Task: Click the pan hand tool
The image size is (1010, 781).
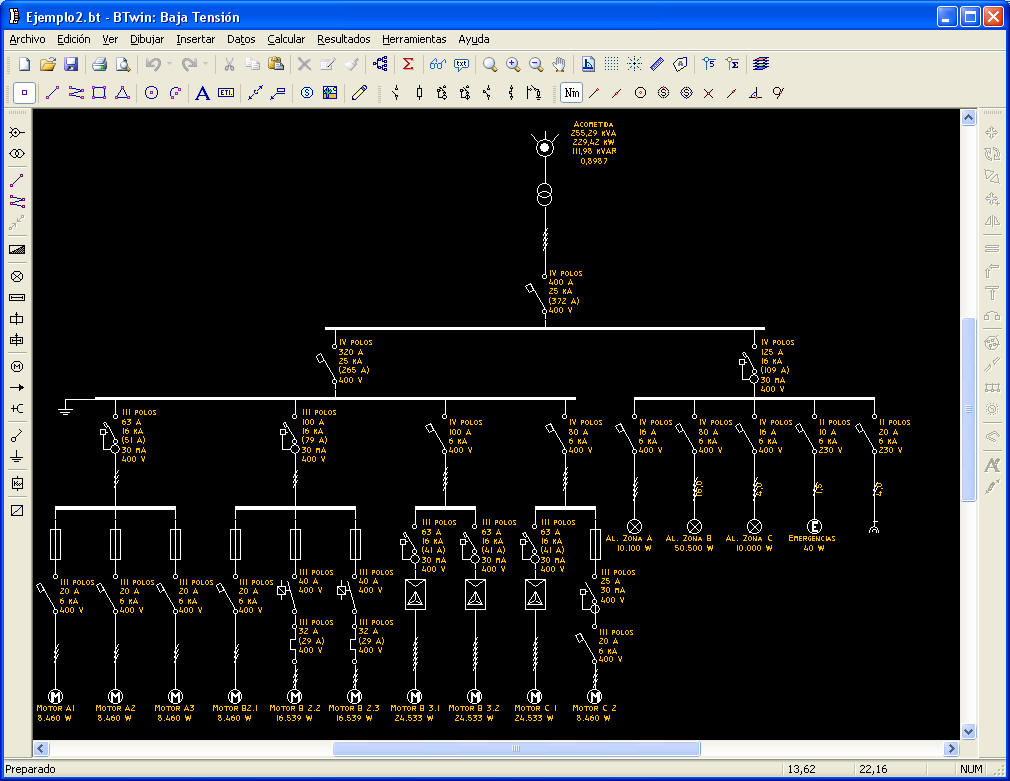Action: click(559, 64)
